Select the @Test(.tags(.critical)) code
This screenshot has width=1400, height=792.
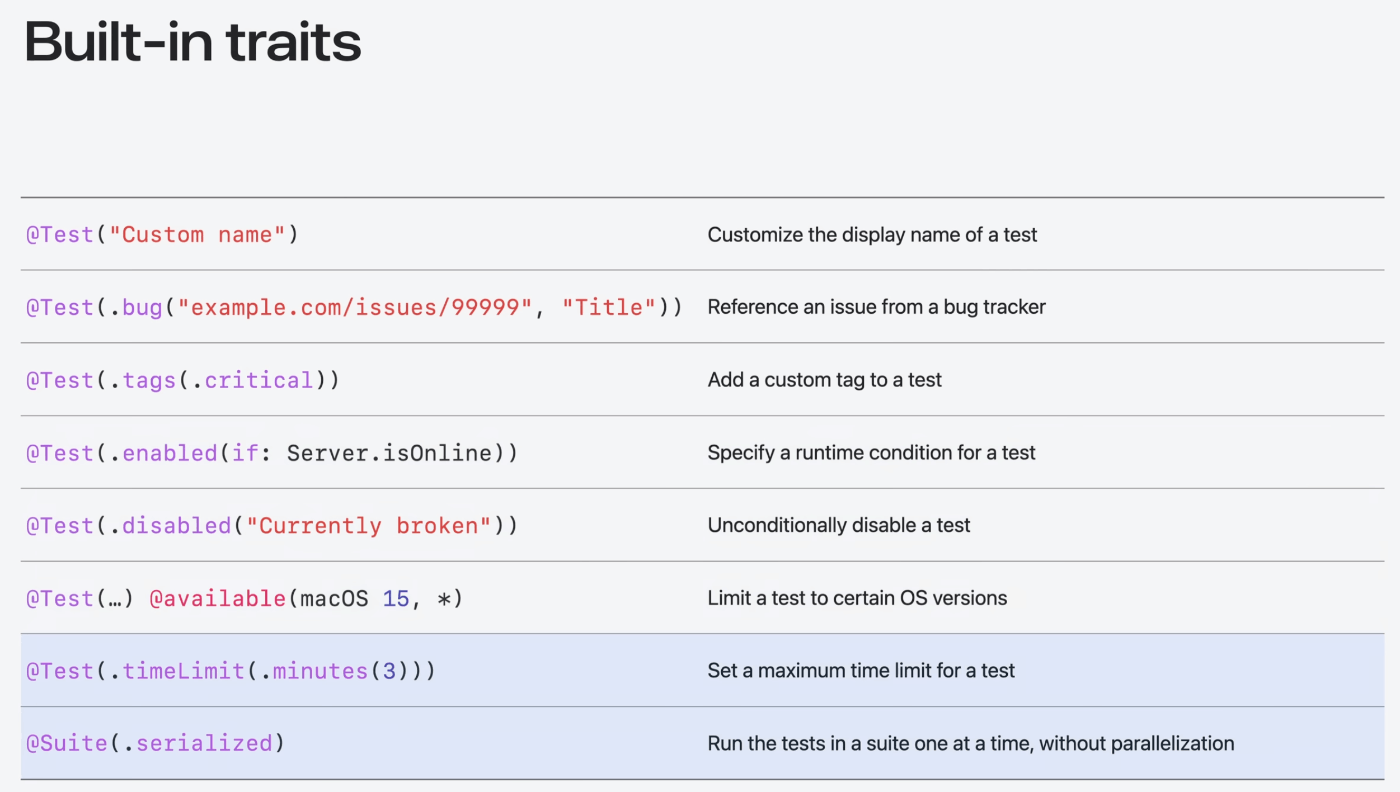coord(183,380)
